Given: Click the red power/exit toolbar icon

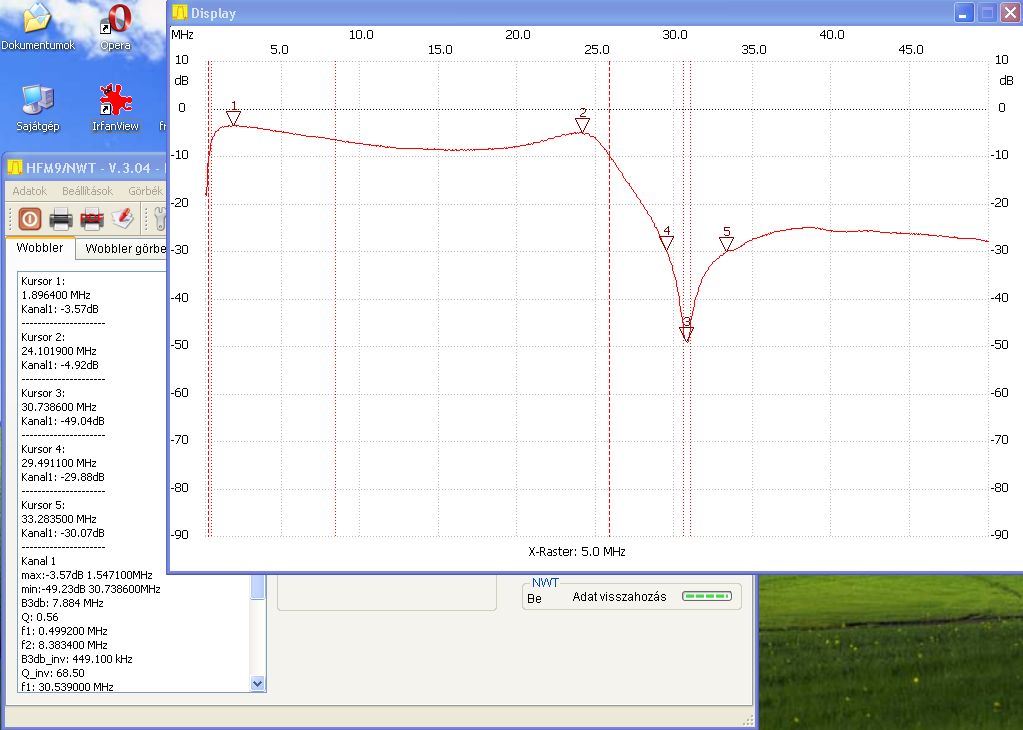Looking at the screenshot, I should 30,218.
